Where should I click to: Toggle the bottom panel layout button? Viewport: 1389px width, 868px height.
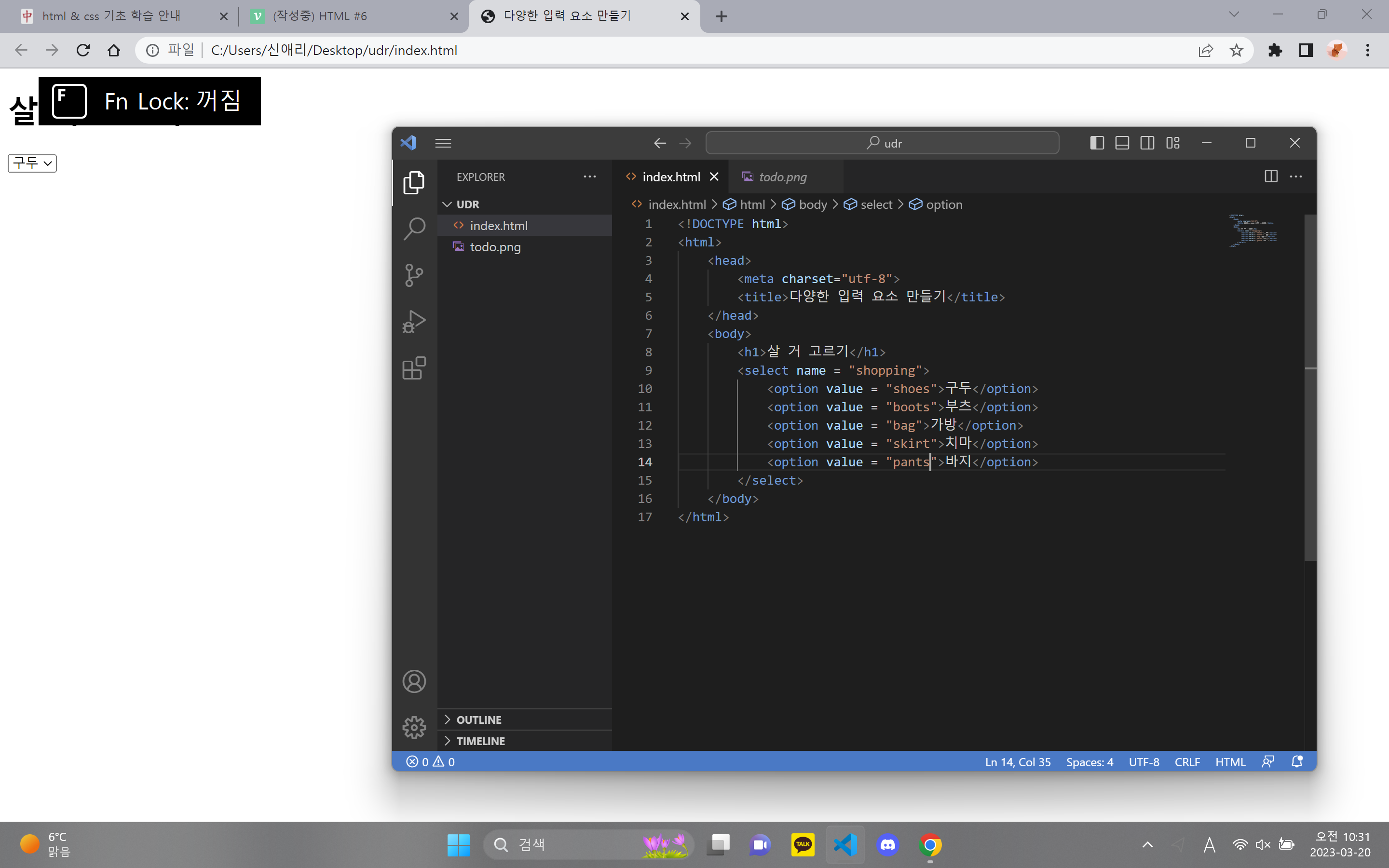pyautogui.click(x=1121, y=143)
